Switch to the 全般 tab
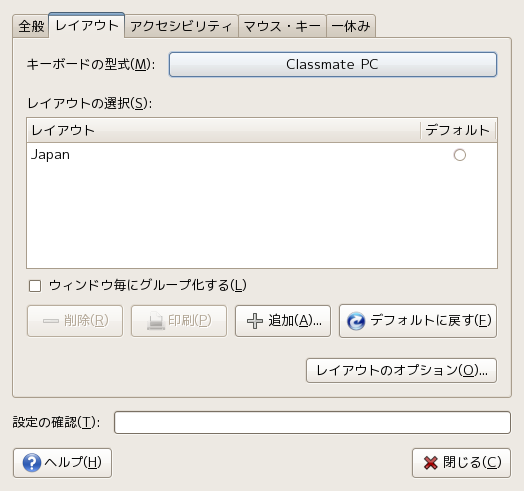The image size is (524, 491). pos(31,26)
